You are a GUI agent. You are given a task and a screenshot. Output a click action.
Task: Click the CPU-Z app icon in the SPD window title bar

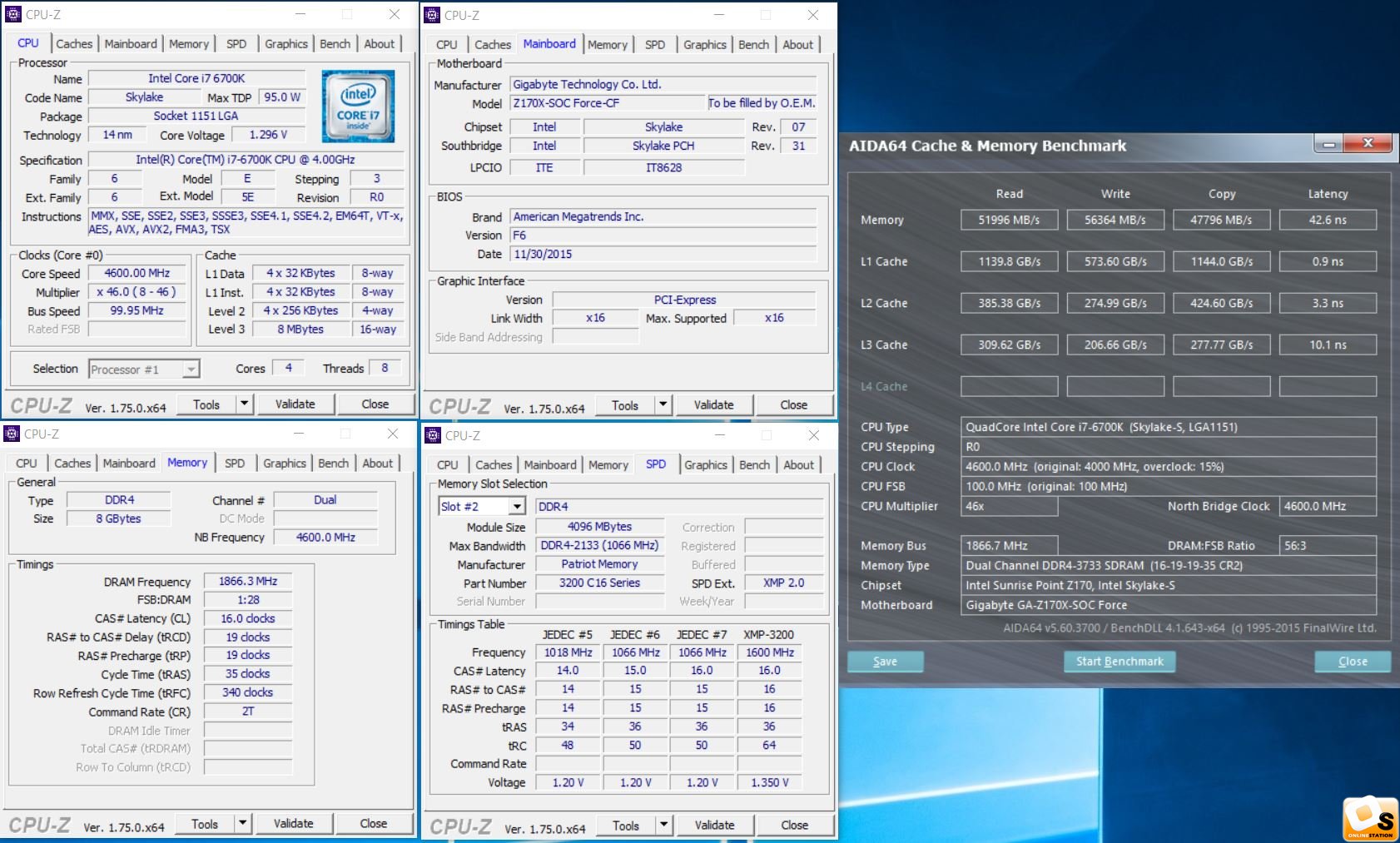tap(433, 435)
